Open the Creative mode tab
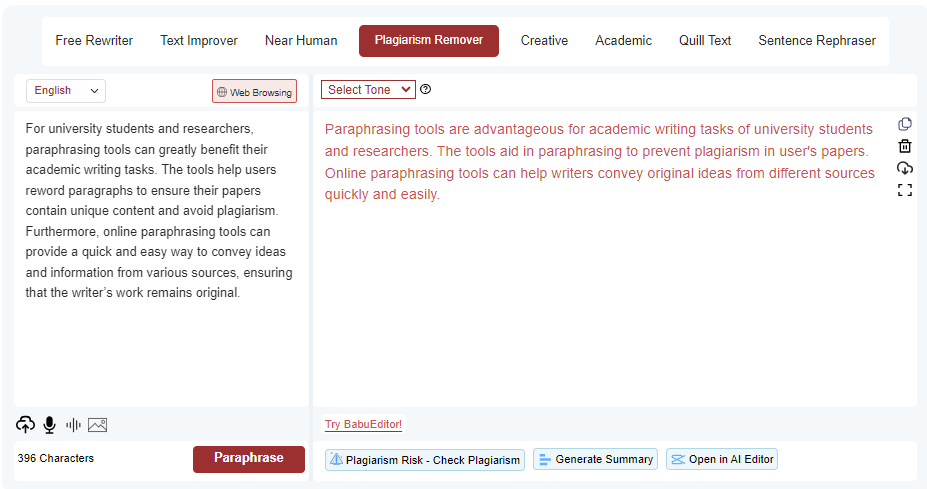927x489 pixels. (544, 40)
